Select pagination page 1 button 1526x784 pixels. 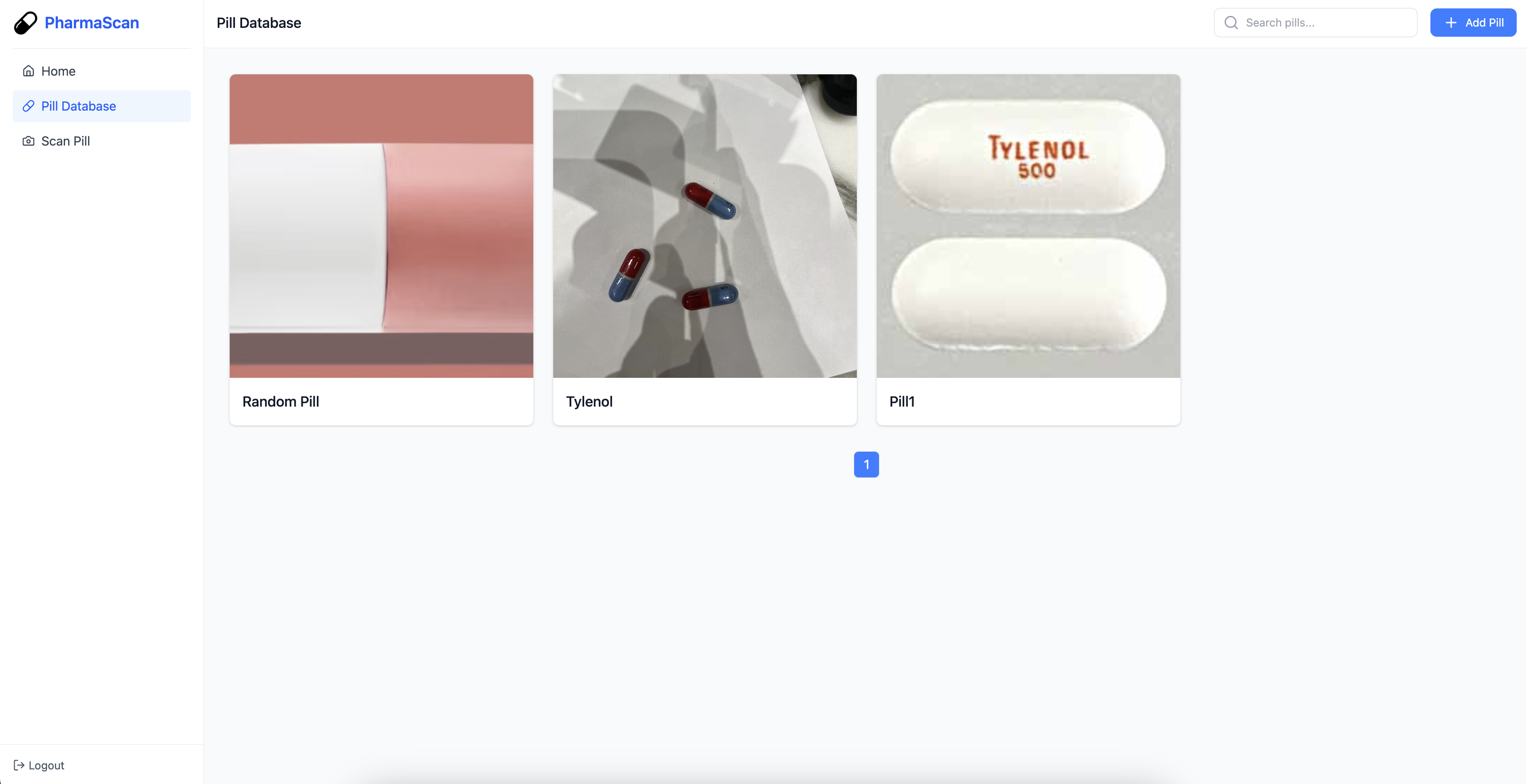click(x=866, y=464)
